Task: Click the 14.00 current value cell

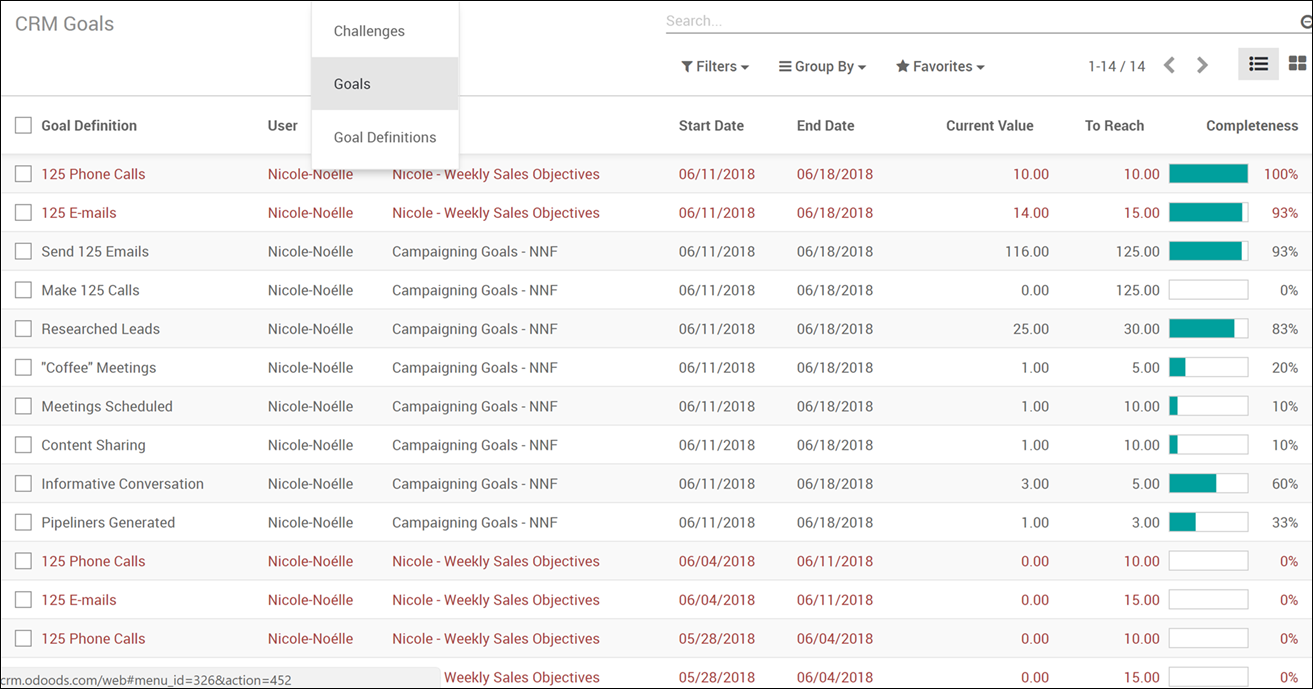Action: (1031, 213)
